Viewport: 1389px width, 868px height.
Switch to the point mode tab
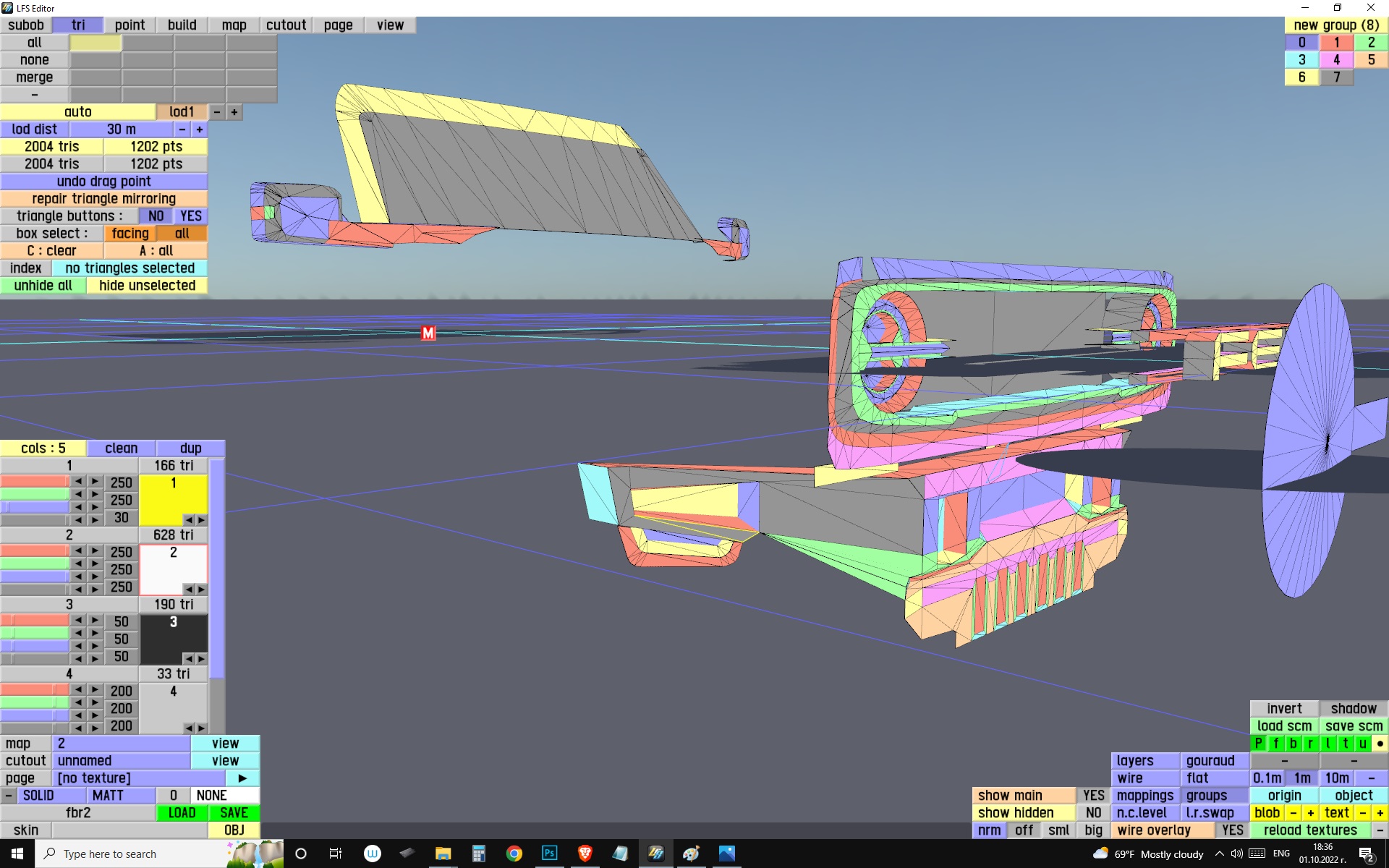pos(129,25)
